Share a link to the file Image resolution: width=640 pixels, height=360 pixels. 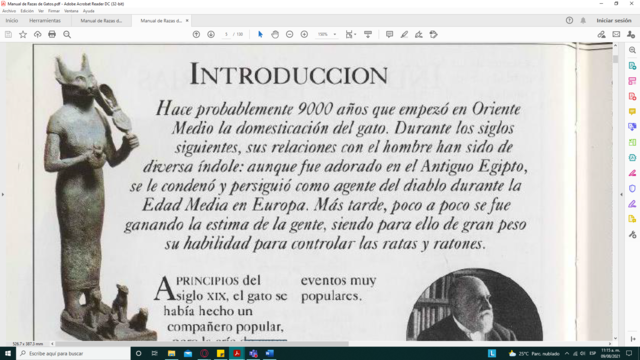click(601, 35)
